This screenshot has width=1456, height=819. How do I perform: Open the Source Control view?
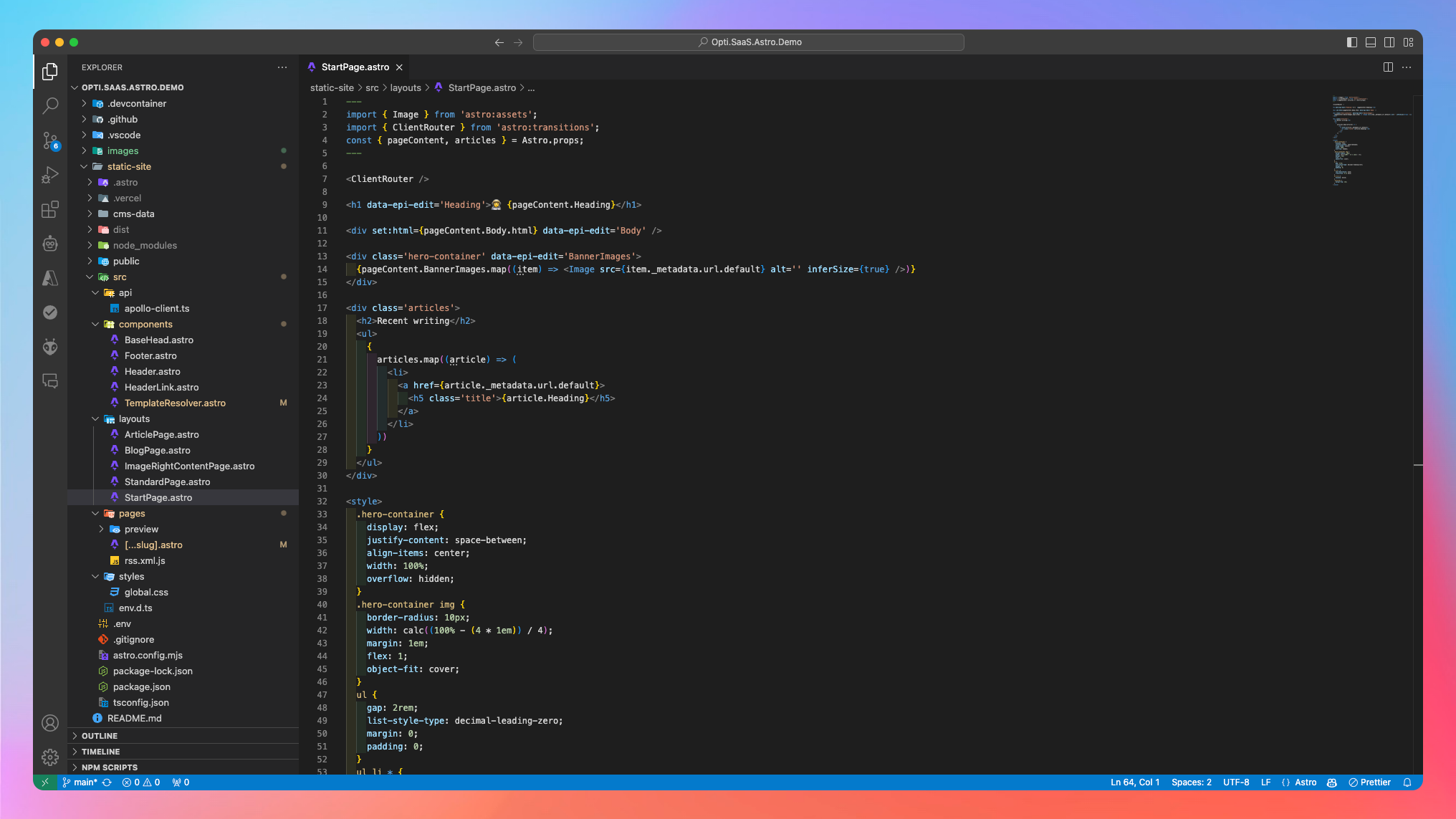click(50, 140)
